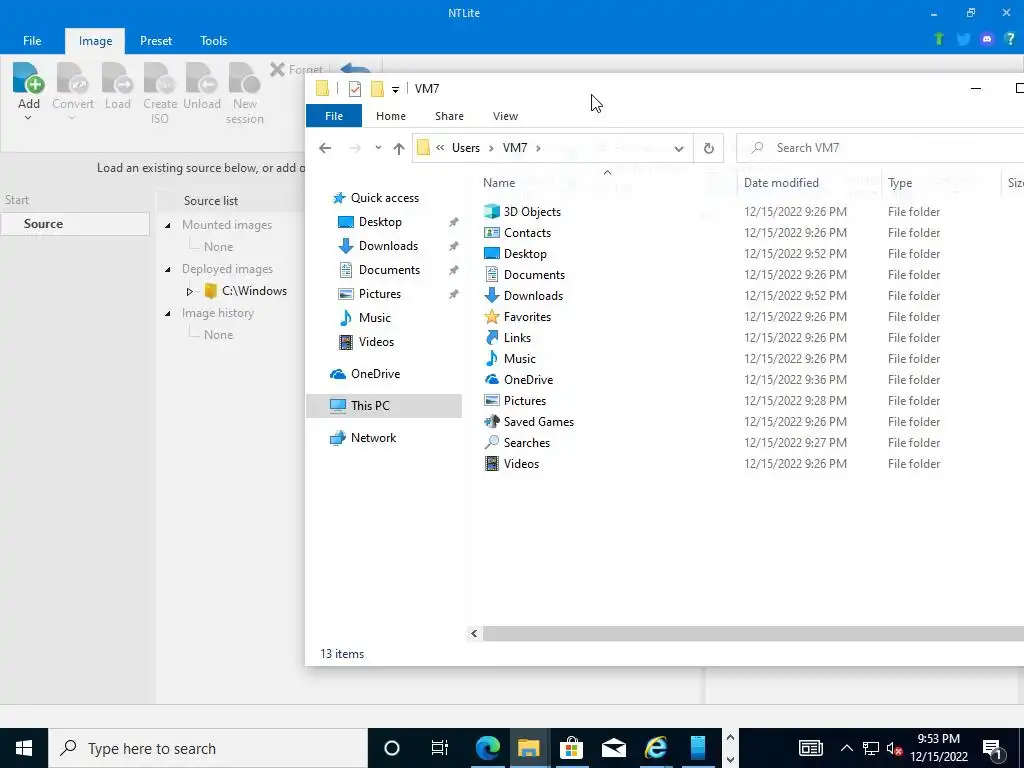The height and width of the screenshot is (768, 1024).
Task: Expand the Add dropdown arrow in NTLite
Action: (x=28, y=118)
